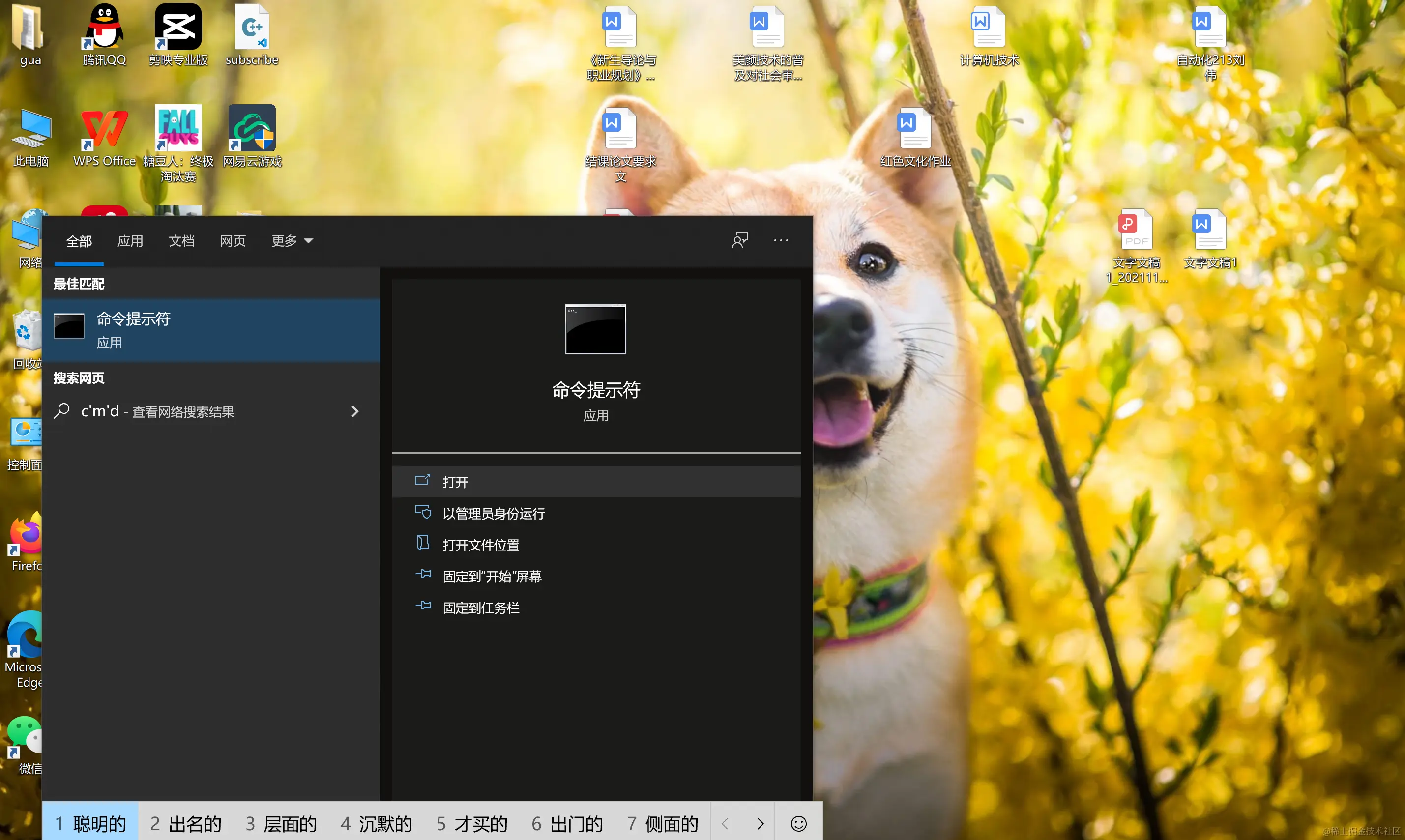Switch to the 应用 search tab
1405x840 pixels.
(130, 240)
